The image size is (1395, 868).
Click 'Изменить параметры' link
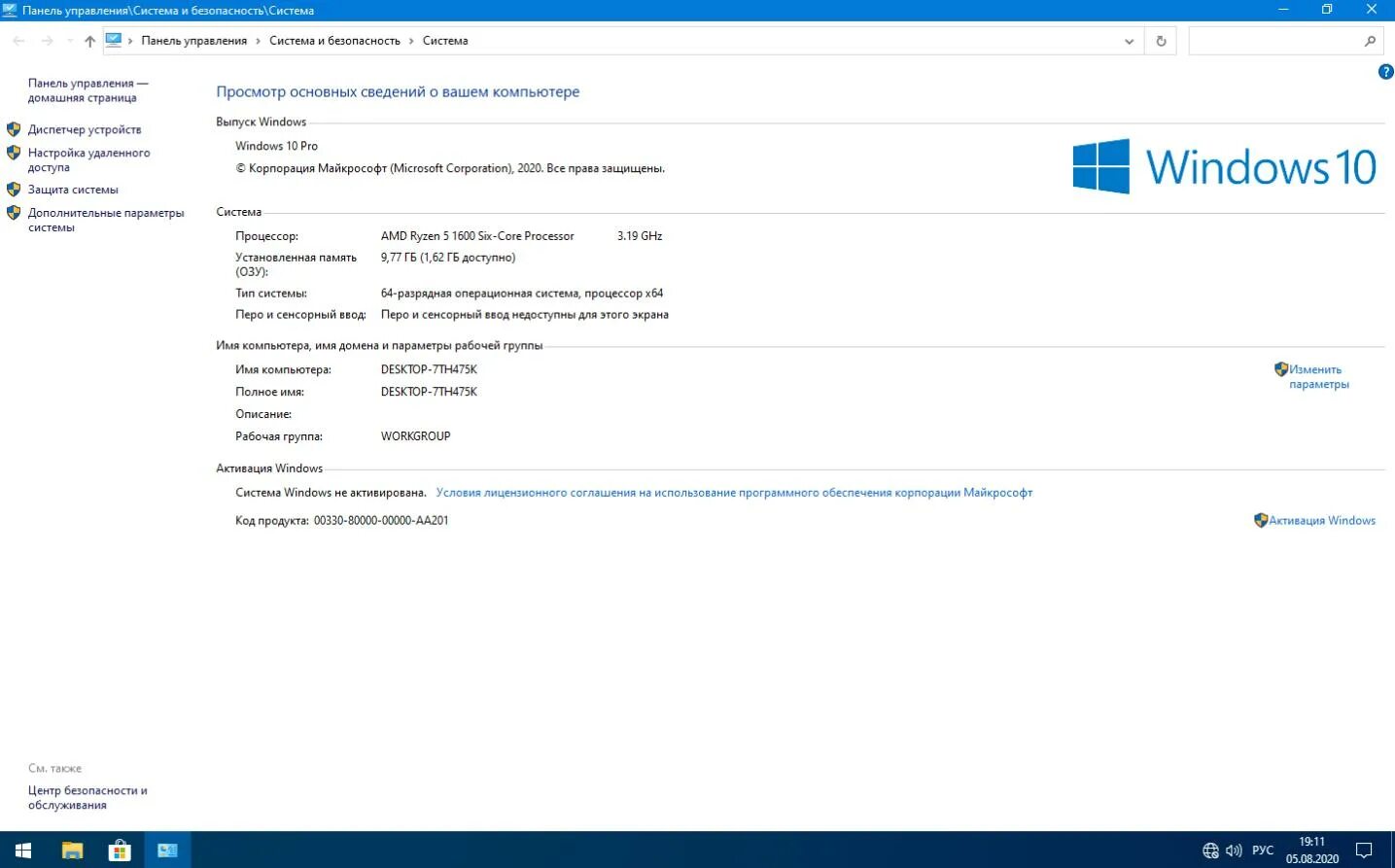click(x=1319, y=377)
